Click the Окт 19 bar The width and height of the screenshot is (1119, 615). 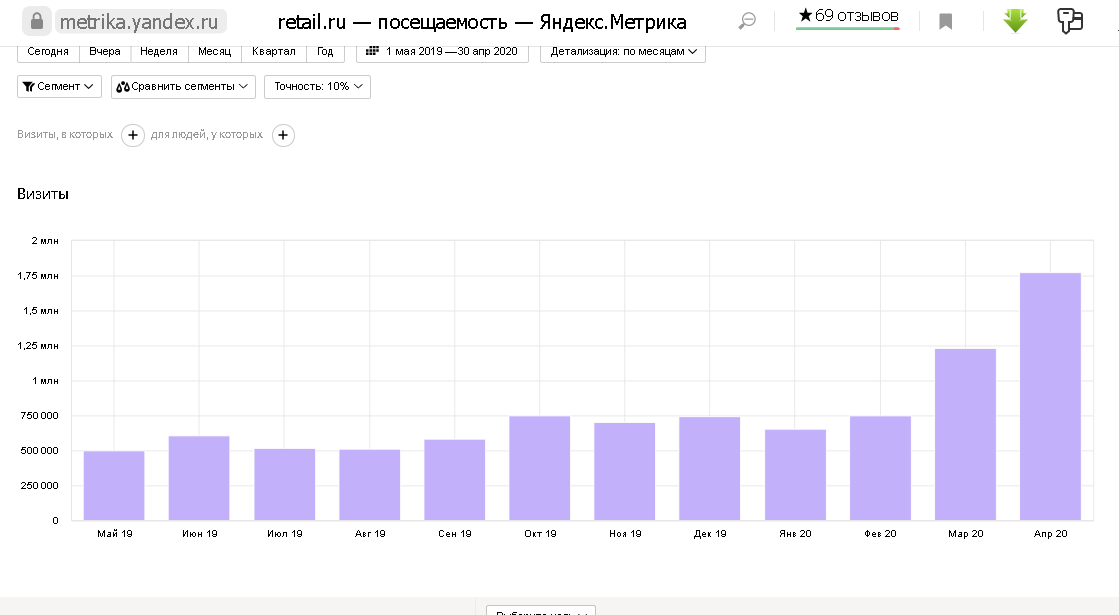tap(540, 468)
